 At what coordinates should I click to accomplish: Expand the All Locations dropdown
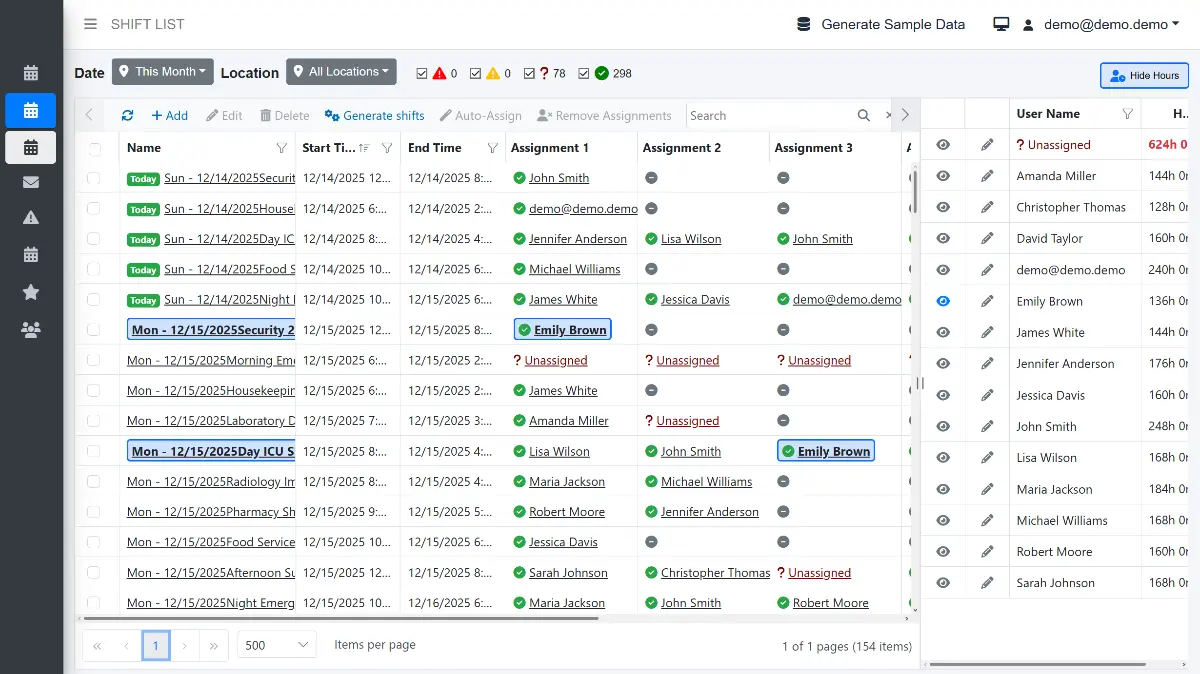tap(340, 71)
